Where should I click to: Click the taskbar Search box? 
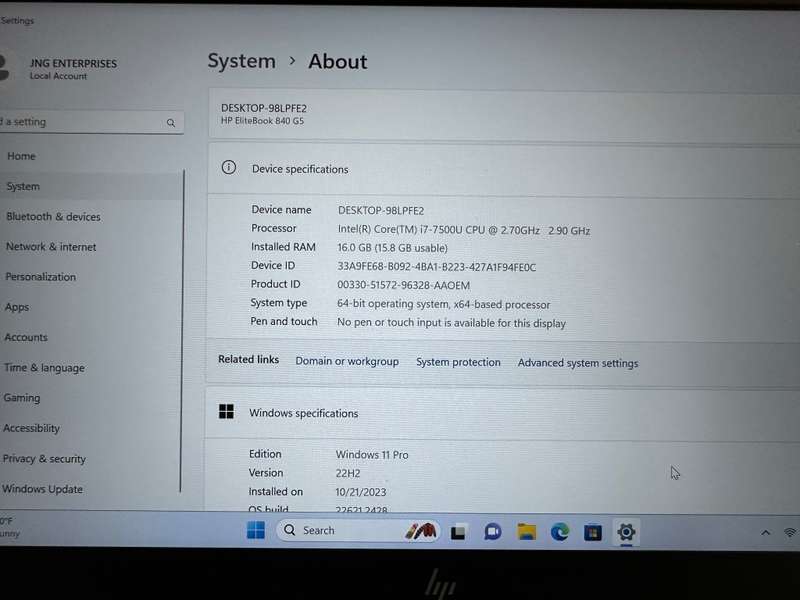(358, 531)
